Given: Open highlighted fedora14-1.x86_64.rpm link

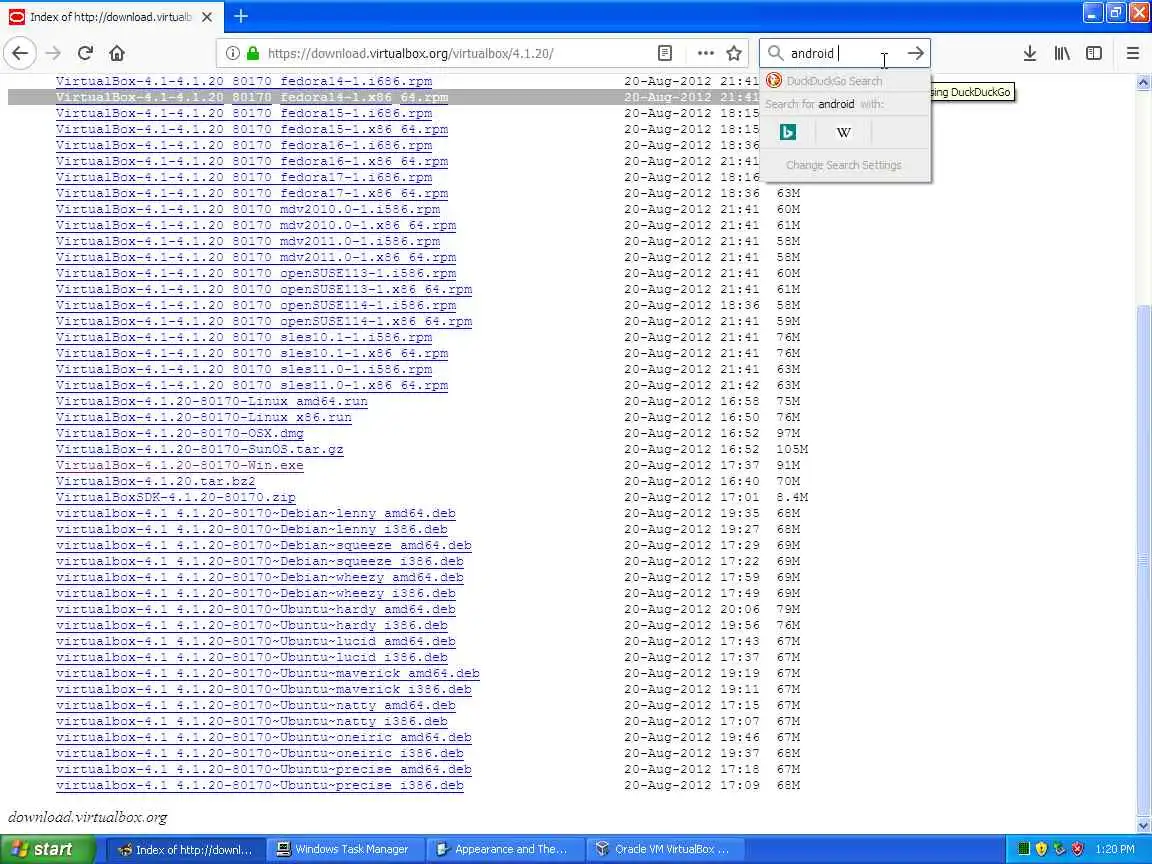Looking at the screenshot, I should click(x=252, y=97).
